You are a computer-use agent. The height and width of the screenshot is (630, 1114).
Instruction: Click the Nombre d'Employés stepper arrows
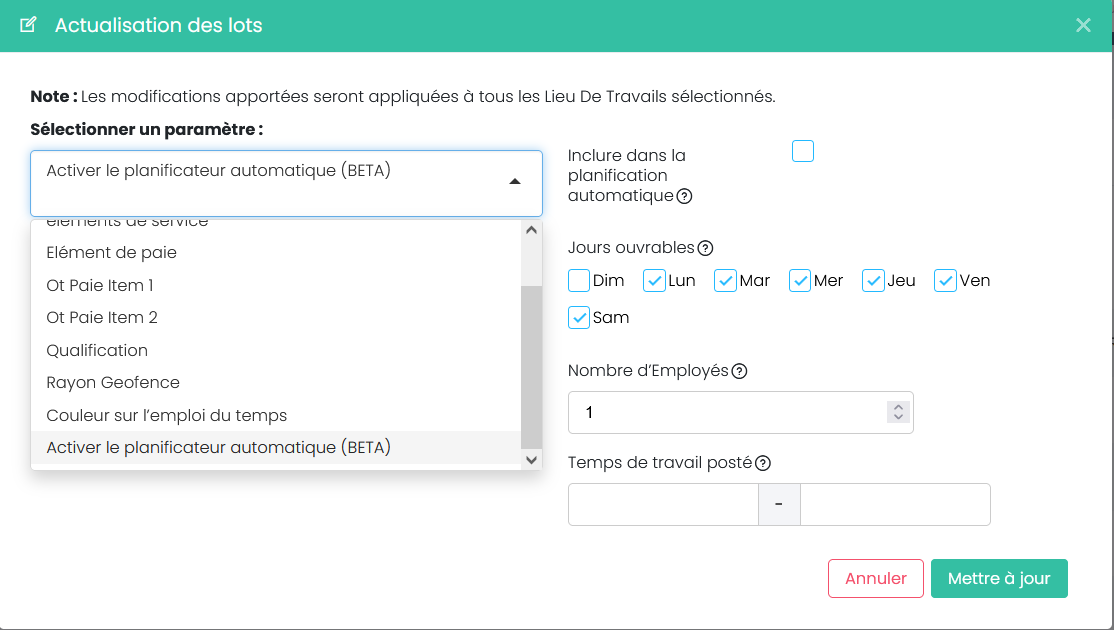pos(898,412)
